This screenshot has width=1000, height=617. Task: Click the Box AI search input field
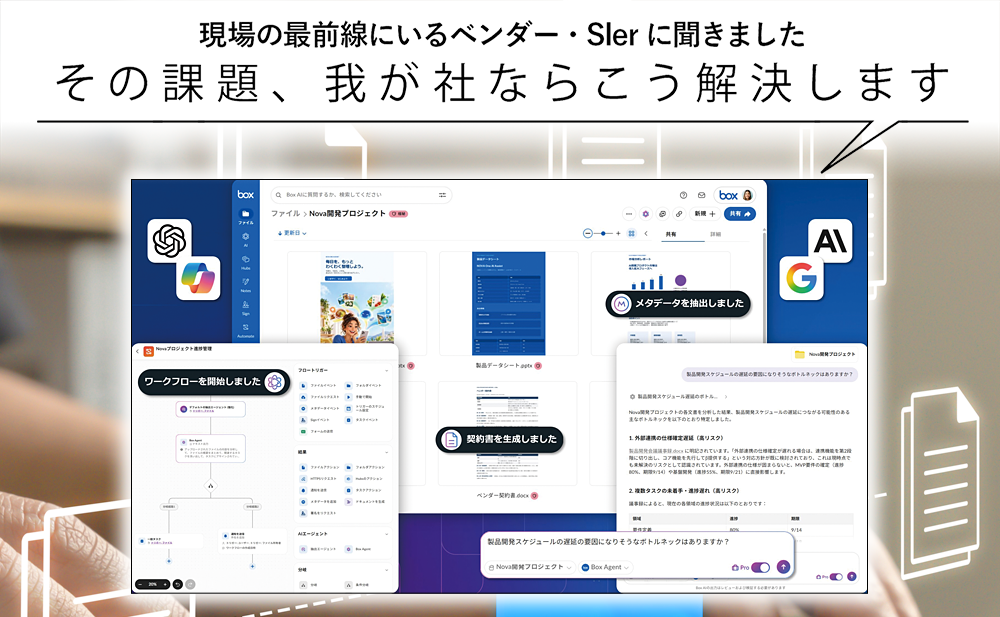pos(361,195)
